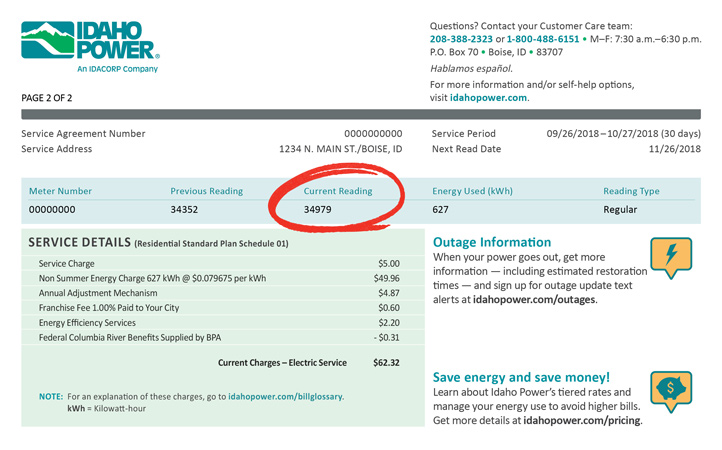This screenshot has height=450, width=722.
Task: Select the $2.20 efficiency services amount
Action: click(389, 323)
